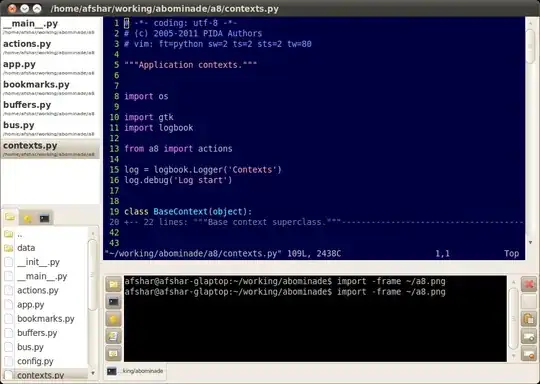
Task: Select contexts.py in the file browser list
Action: coord(45,375)
